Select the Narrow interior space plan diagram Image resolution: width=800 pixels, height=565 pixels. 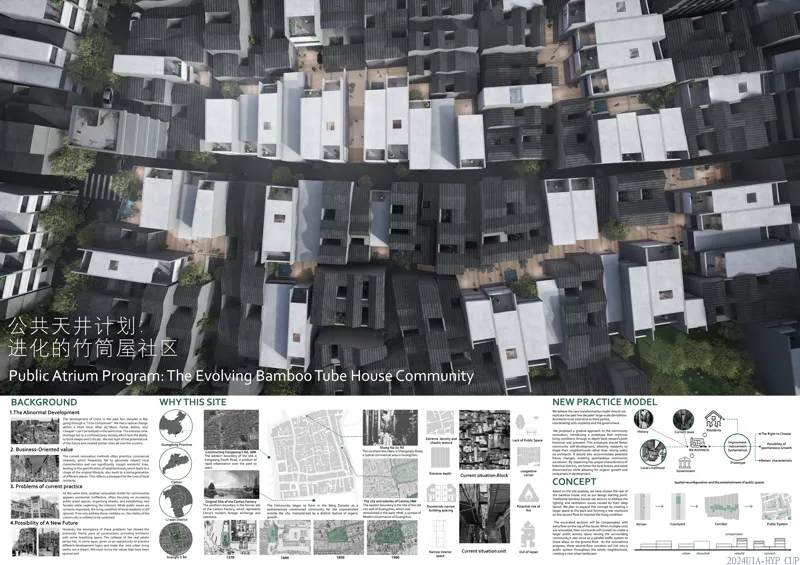[440, 534]
